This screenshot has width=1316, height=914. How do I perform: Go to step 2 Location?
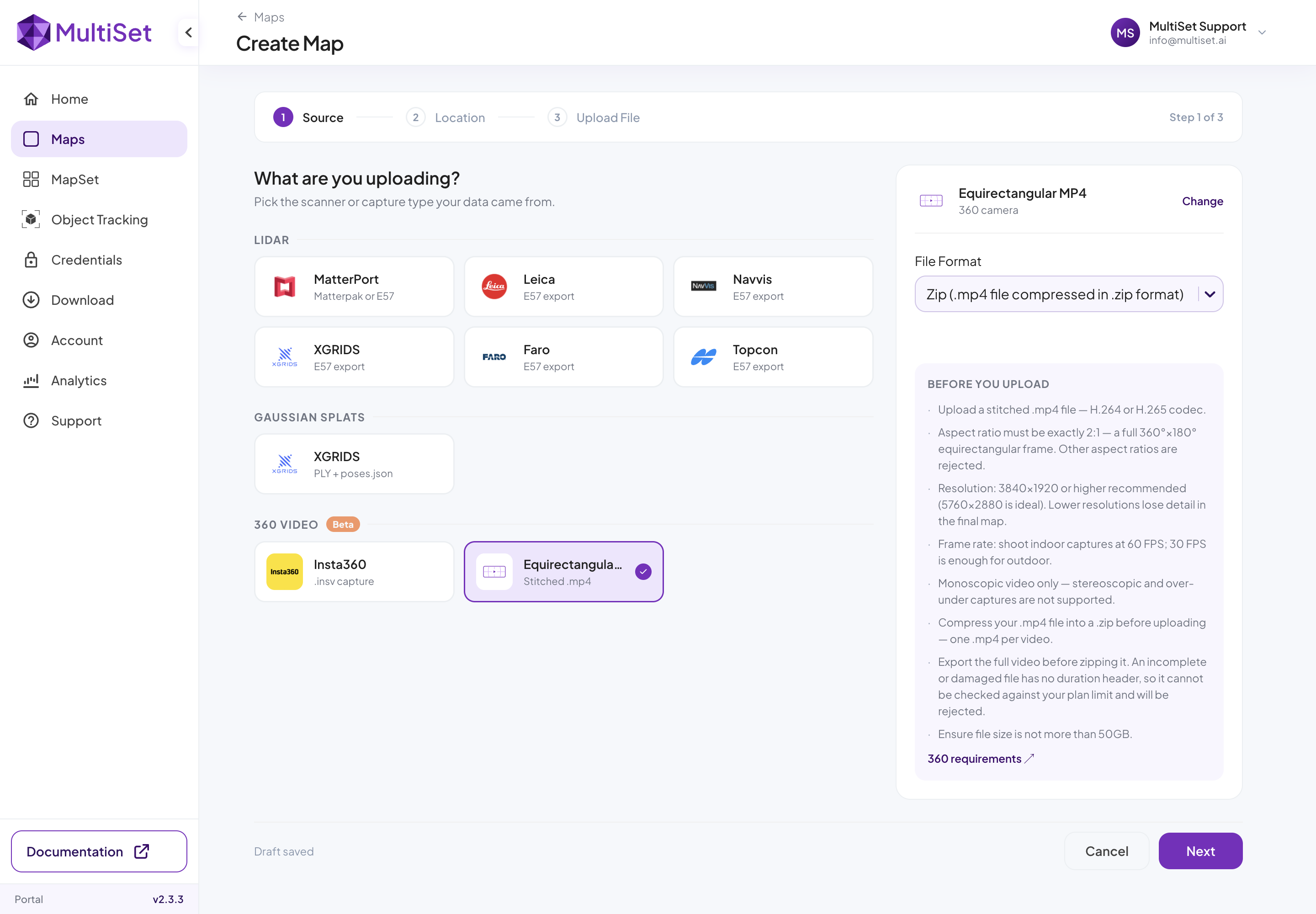(x=446, y=117)
